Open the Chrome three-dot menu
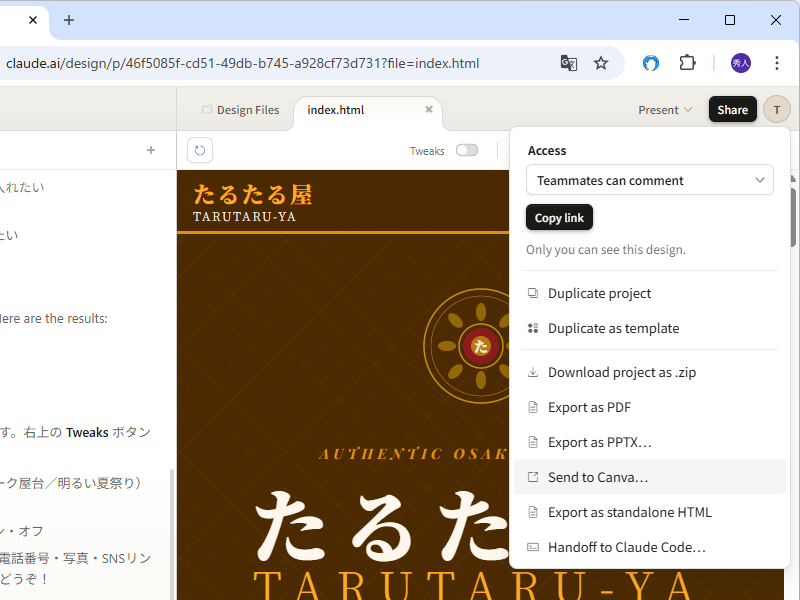The image size is (800, 600). [x=777, y=62]
